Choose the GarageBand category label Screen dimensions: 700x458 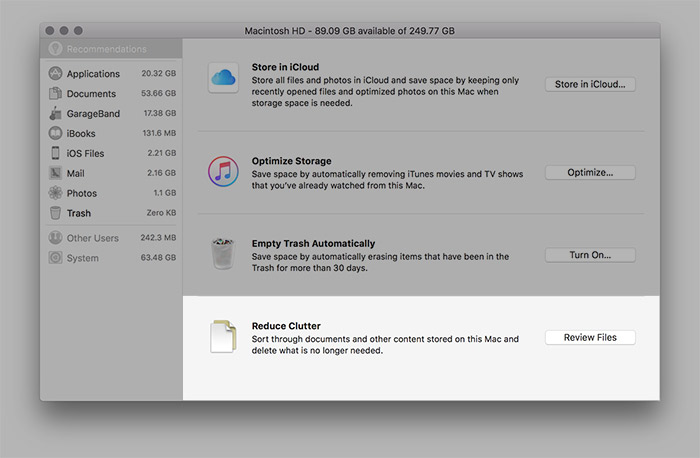coord(93,114)
